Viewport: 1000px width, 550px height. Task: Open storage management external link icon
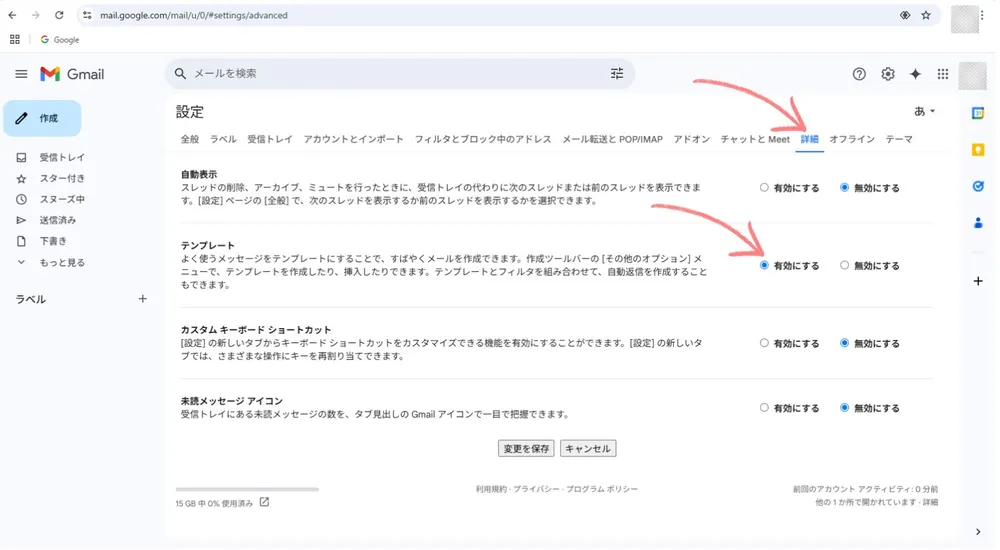pos(264,503)
